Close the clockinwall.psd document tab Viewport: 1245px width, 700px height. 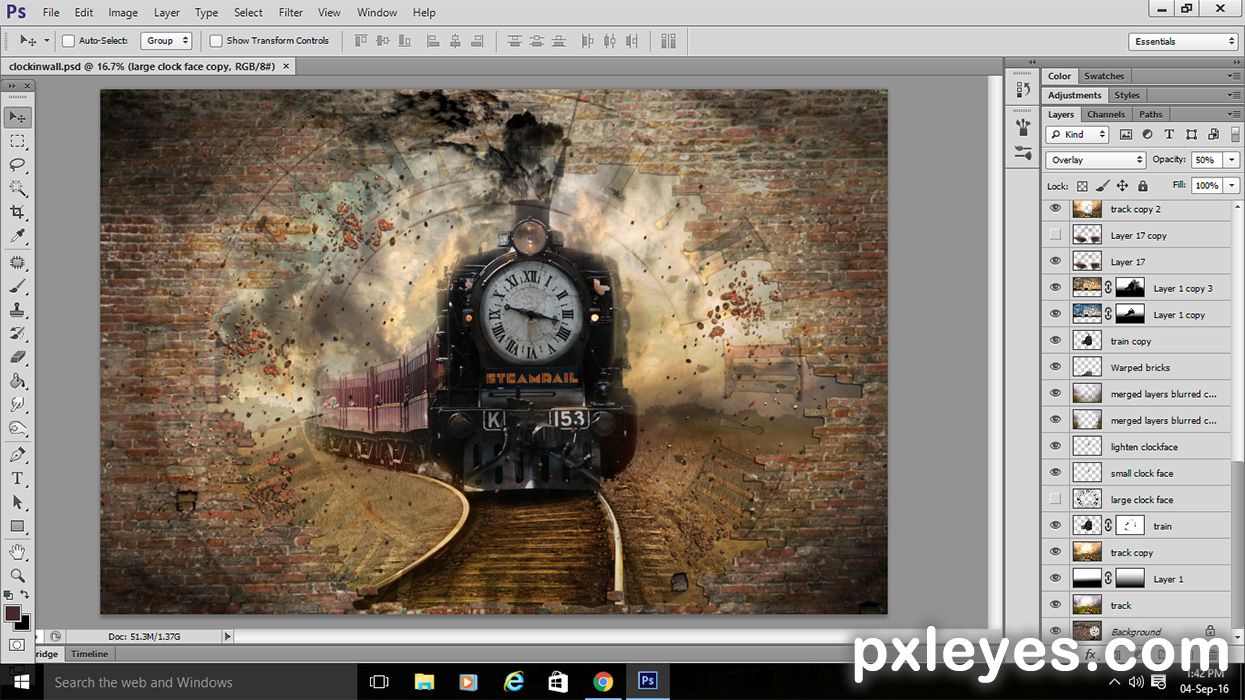click(286, 66)
